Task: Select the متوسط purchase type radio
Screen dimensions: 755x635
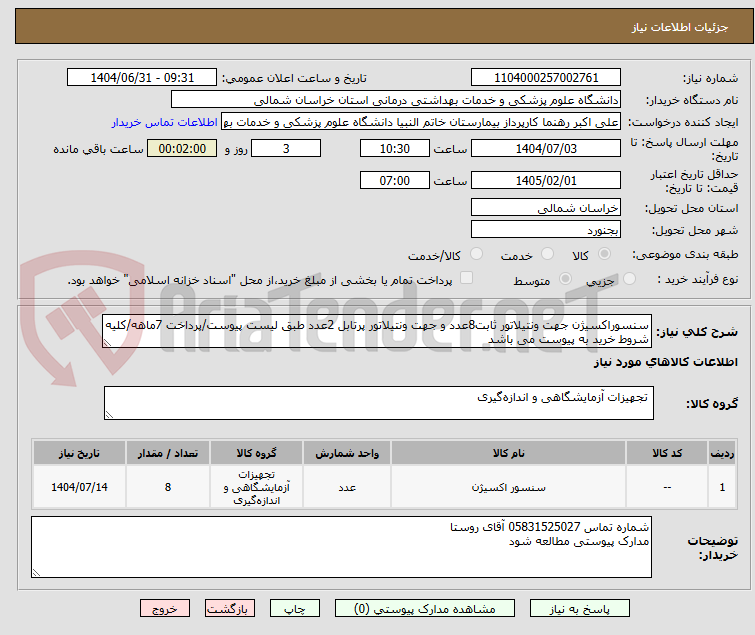Action: point(565,279)
